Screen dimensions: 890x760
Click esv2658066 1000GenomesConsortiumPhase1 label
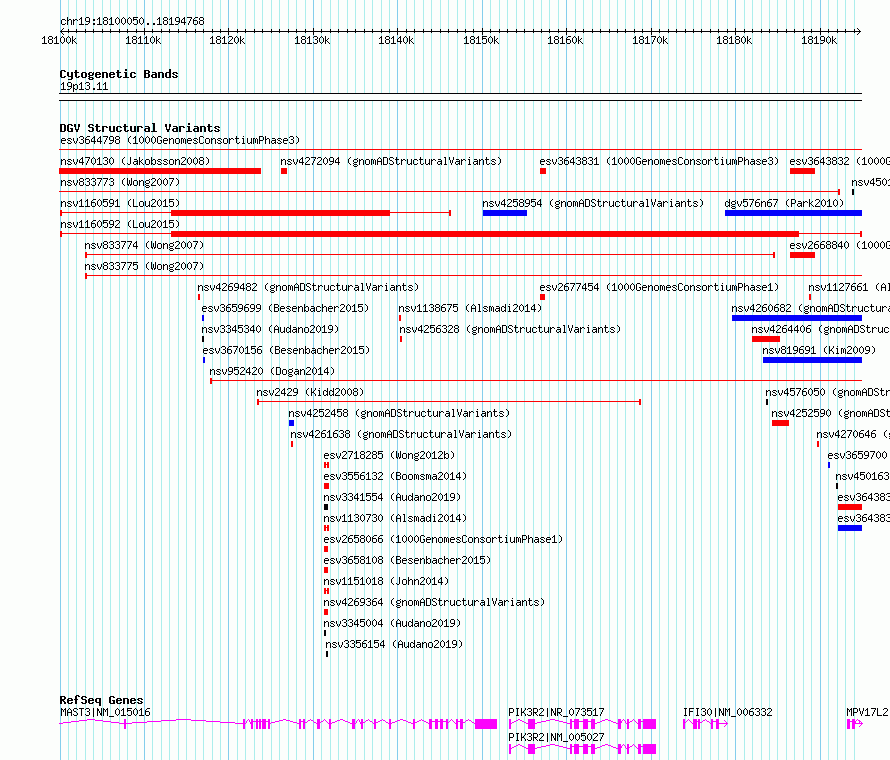point(443,539)
